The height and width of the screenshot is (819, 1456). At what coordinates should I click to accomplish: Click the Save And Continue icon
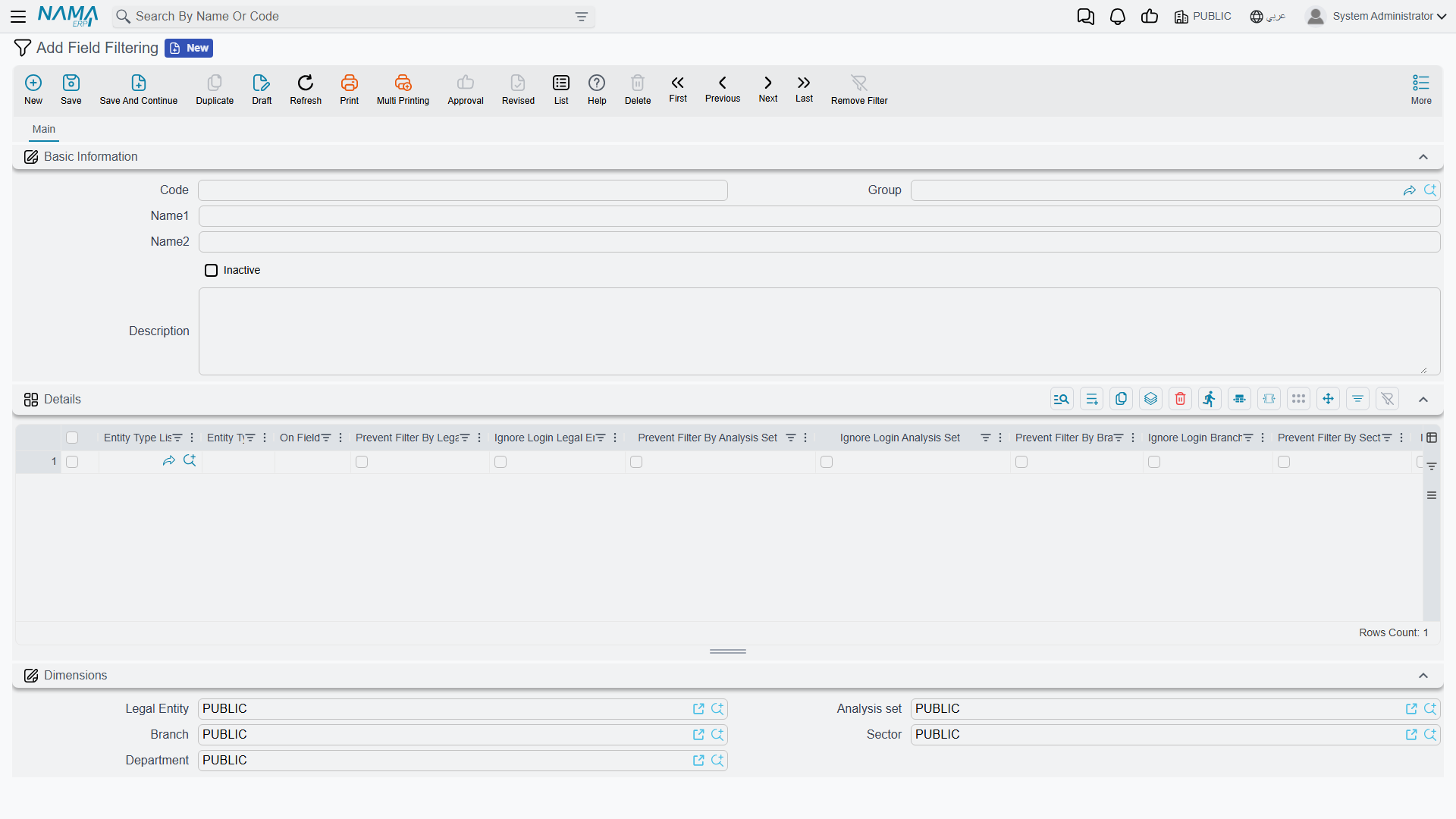tap(139, 83)
